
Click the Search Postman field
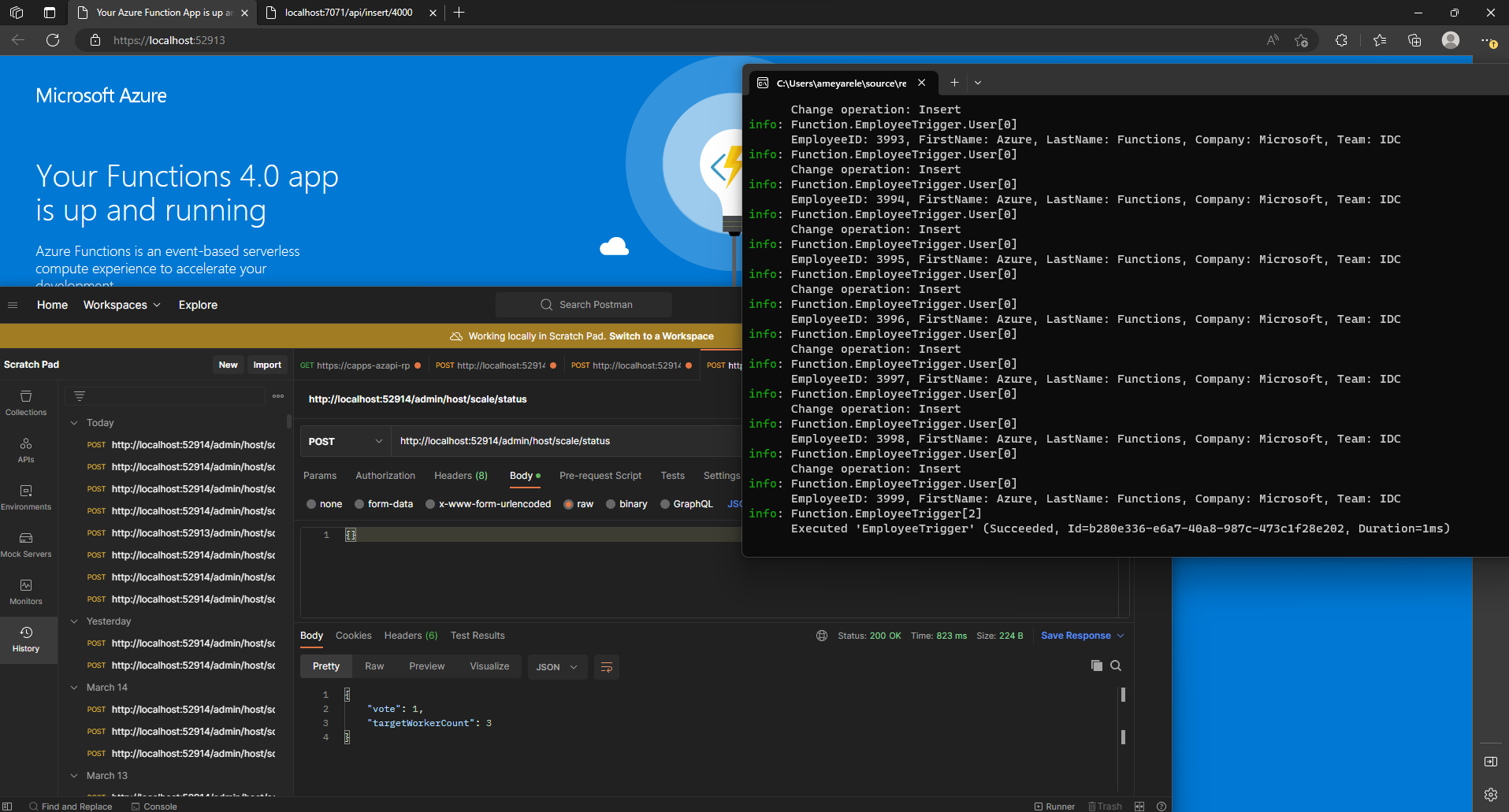coord(584,305)
